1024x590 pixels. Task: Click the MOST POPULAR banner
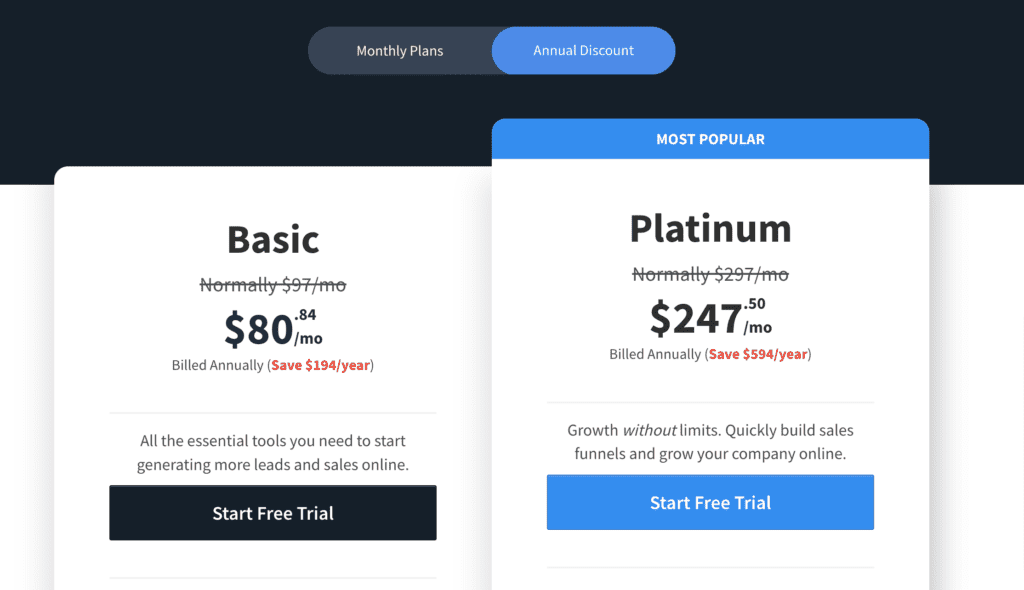click(x=711, y=139)
